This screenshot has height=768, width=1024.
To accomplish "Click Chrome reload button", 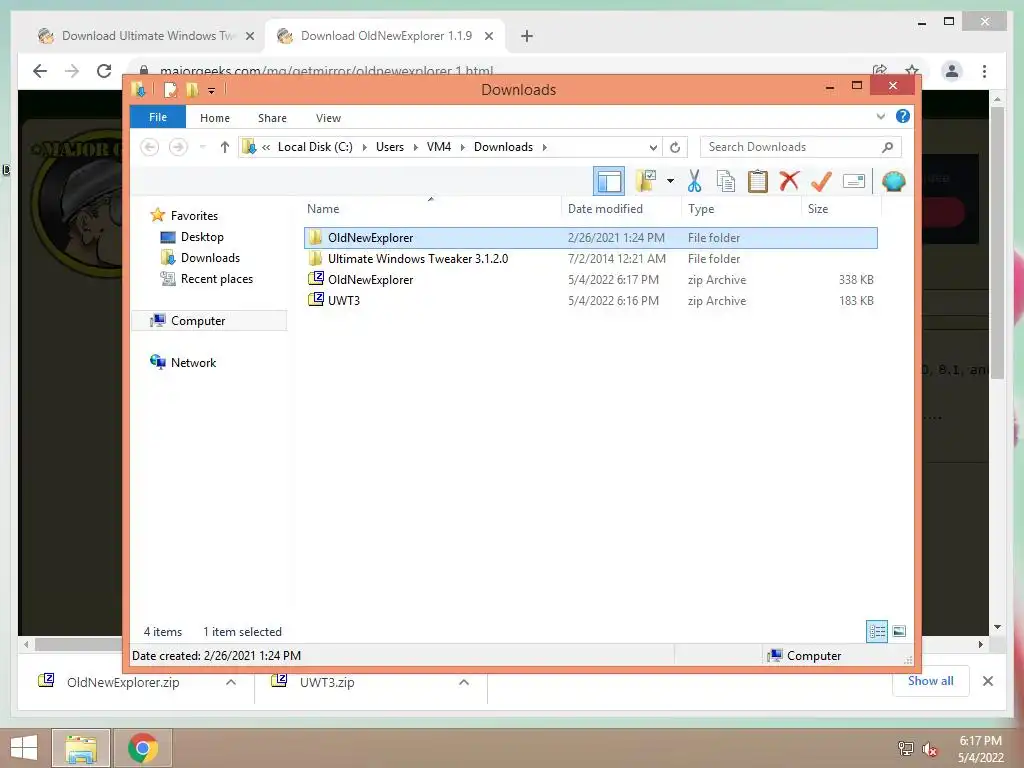I will pos(103,71).
